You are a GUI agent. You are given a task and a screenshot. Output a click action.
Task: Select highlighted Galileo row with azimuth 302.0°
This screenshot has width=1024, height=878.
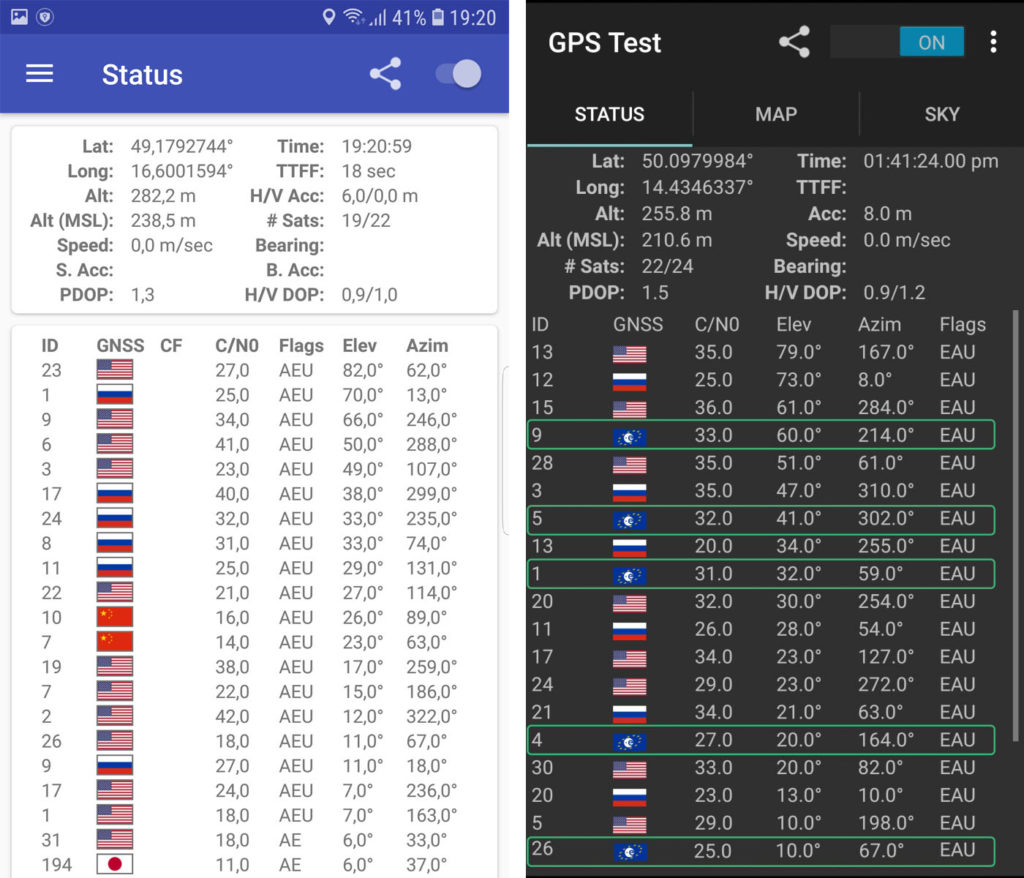pyautogui.click(x=761, y=519)
